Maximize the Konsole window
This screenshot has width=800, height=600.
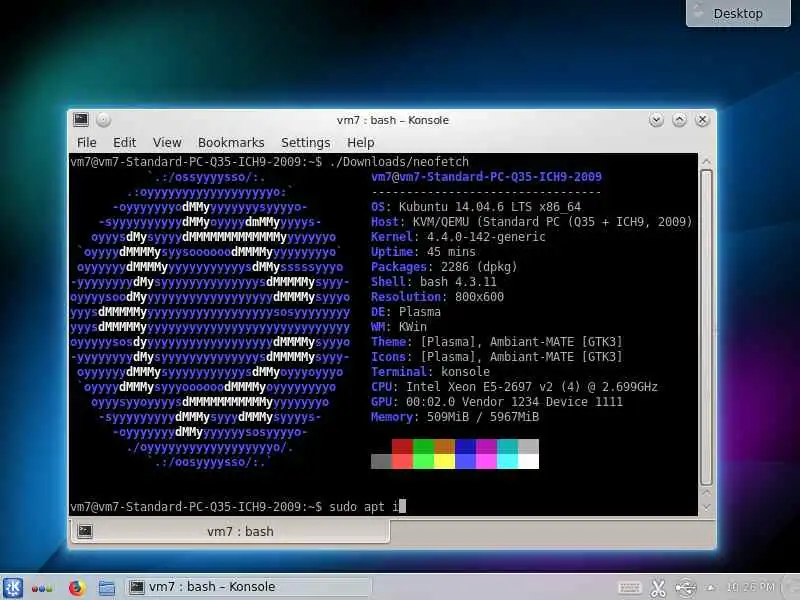679,120
